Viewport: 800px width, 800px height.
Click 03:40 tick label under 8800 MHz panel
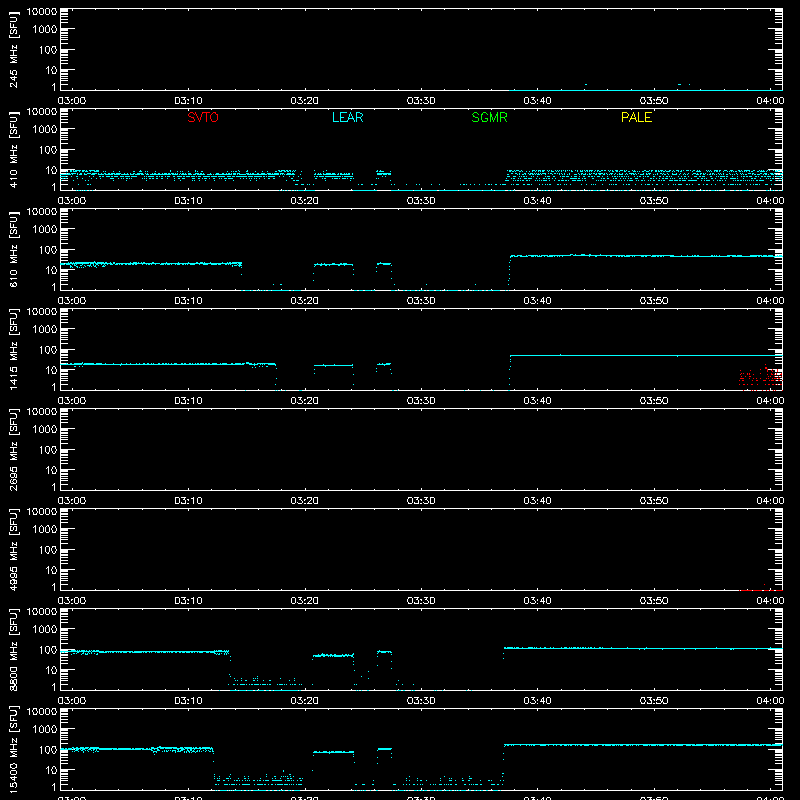(537, 701)
